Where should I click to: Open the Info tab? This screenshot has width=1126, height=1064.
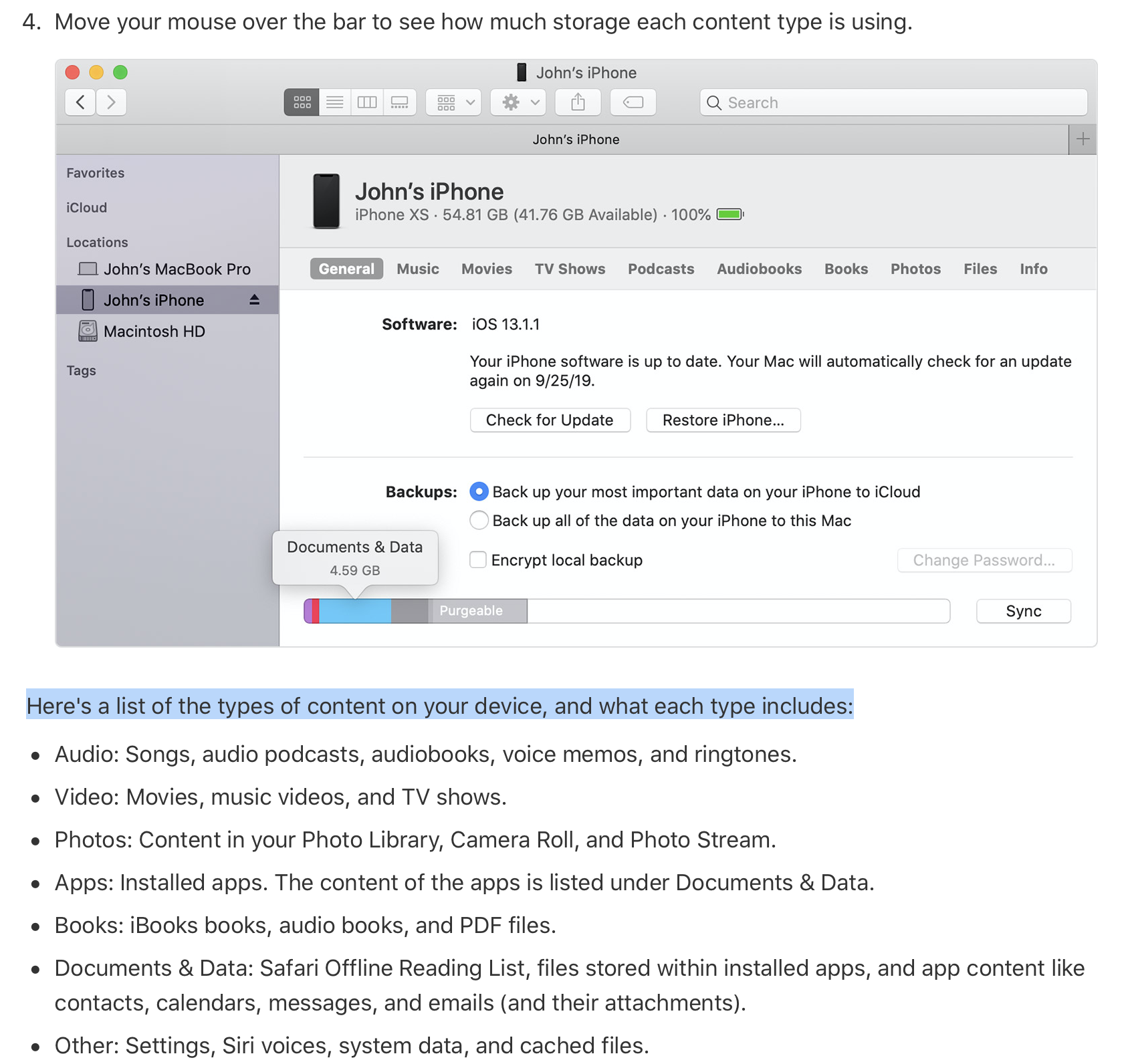tap(1033, 269)
